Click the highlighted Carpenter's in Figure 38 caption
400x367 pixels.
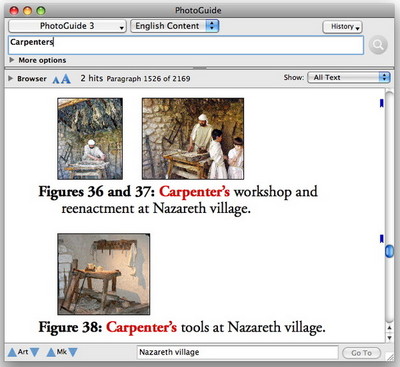[x=141, y=327]
